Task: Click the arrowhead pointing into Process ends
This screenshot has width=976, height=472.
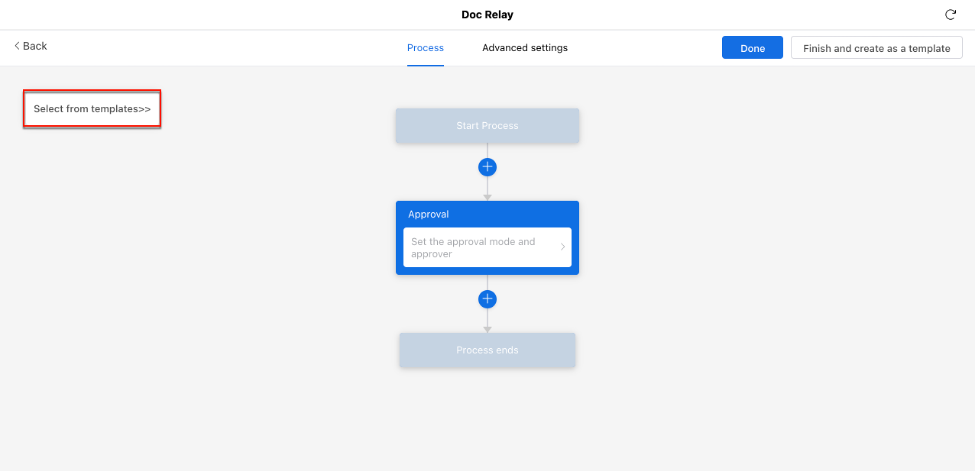Action: 487,328
